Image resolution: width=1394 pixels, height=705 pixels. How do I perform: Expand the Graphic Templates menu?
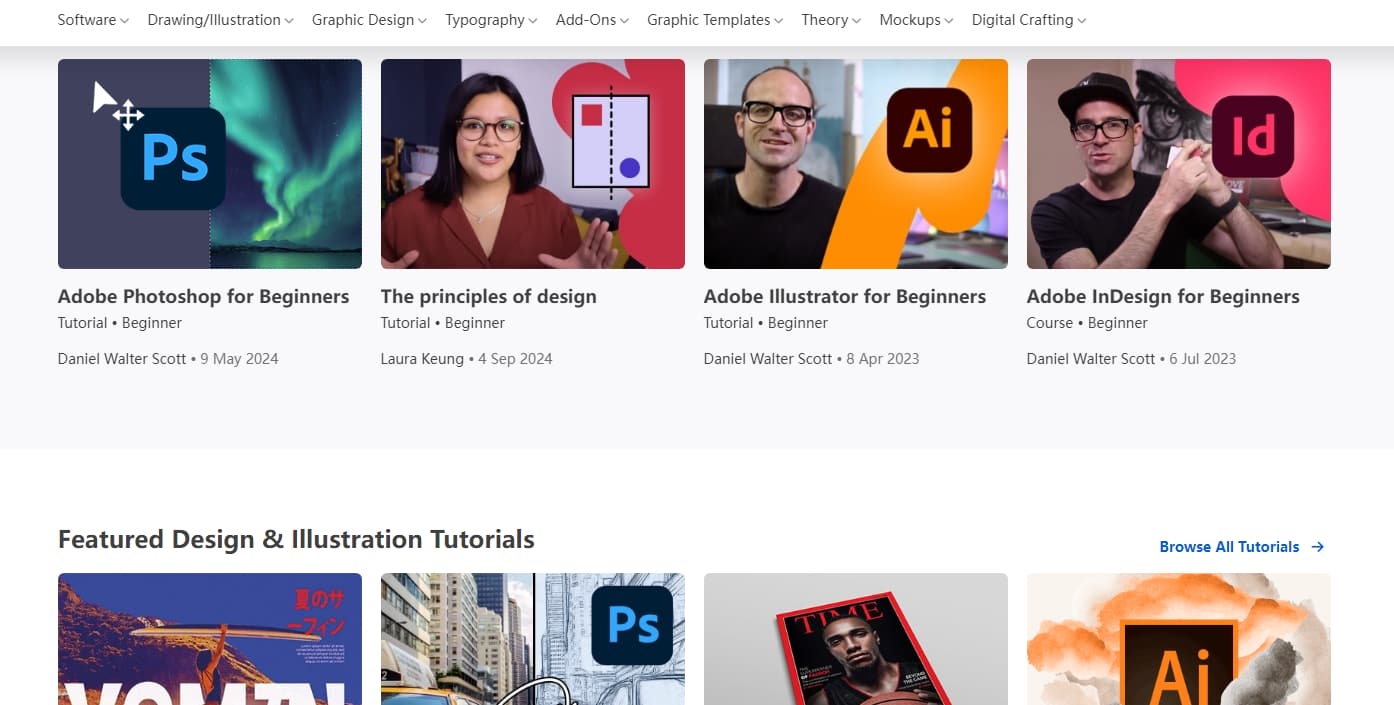(x=715, y=20)
